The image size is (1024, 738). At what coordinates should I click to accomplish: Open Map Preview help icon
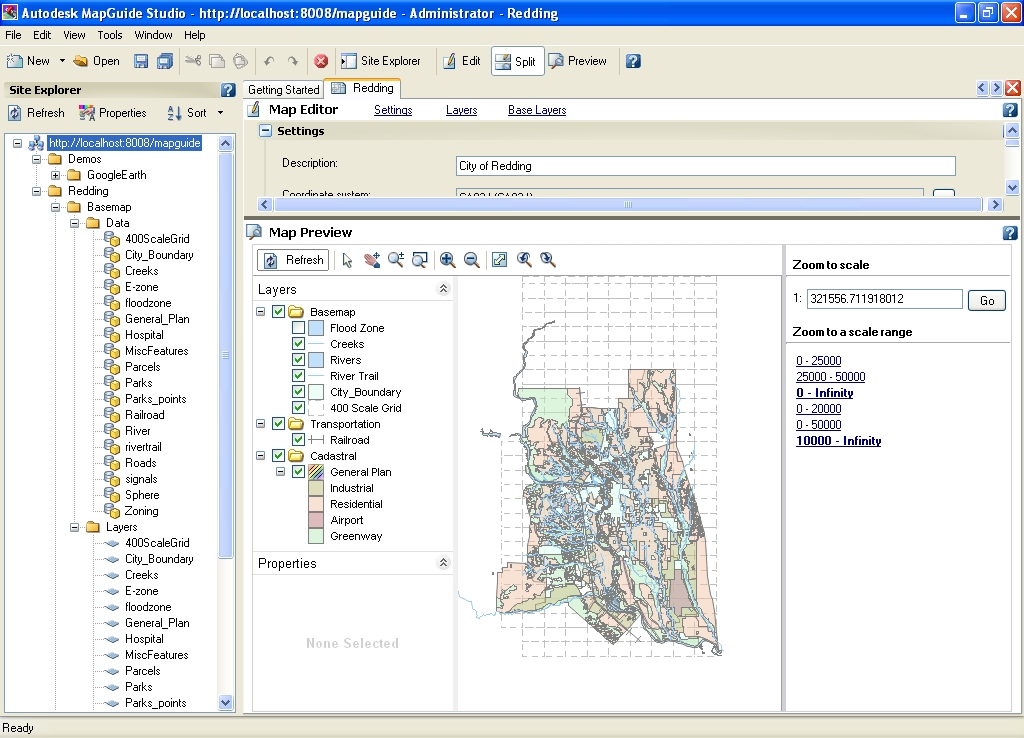click(1010, 233)
